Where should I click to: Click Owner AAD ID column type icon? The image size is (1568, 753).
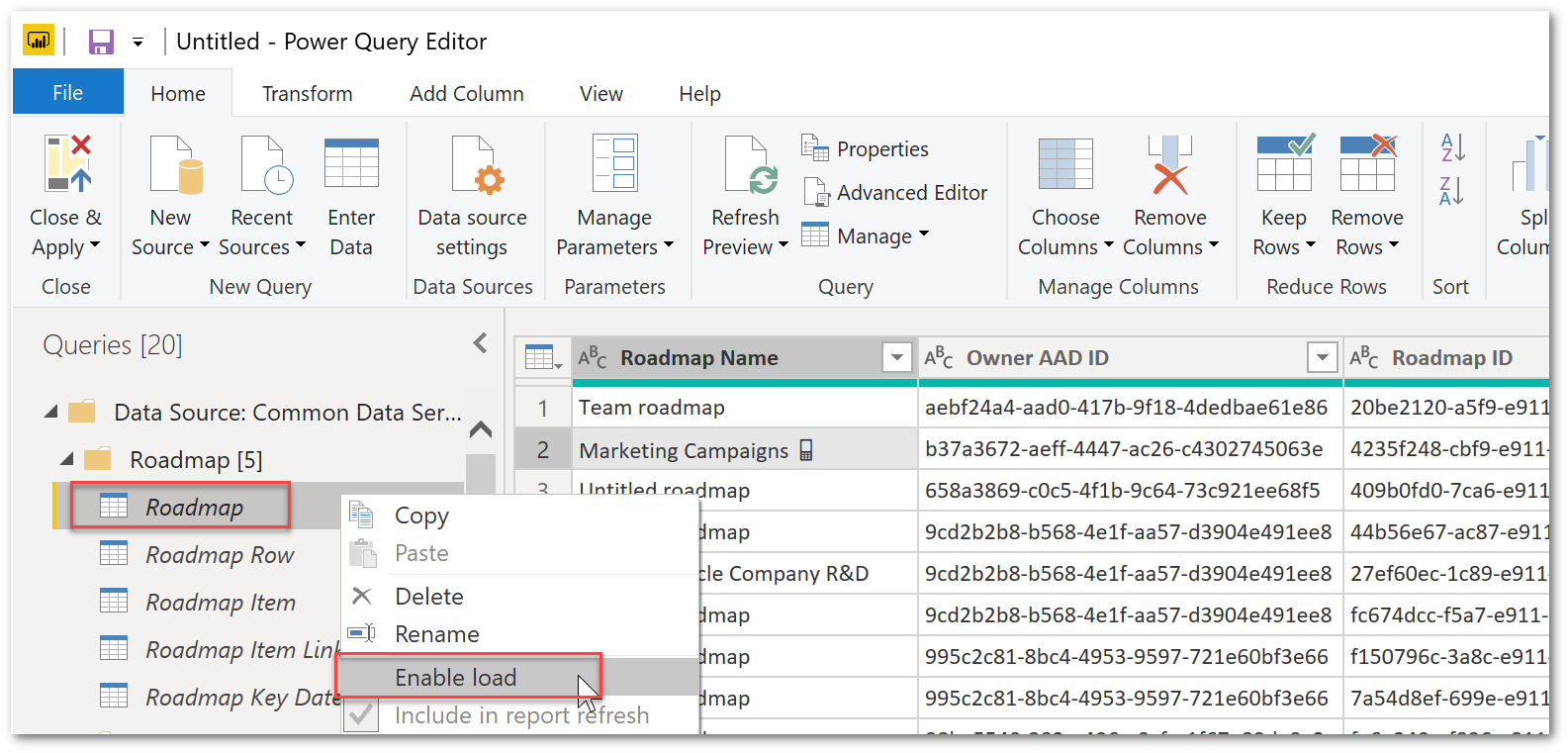[x=939, y=357]
